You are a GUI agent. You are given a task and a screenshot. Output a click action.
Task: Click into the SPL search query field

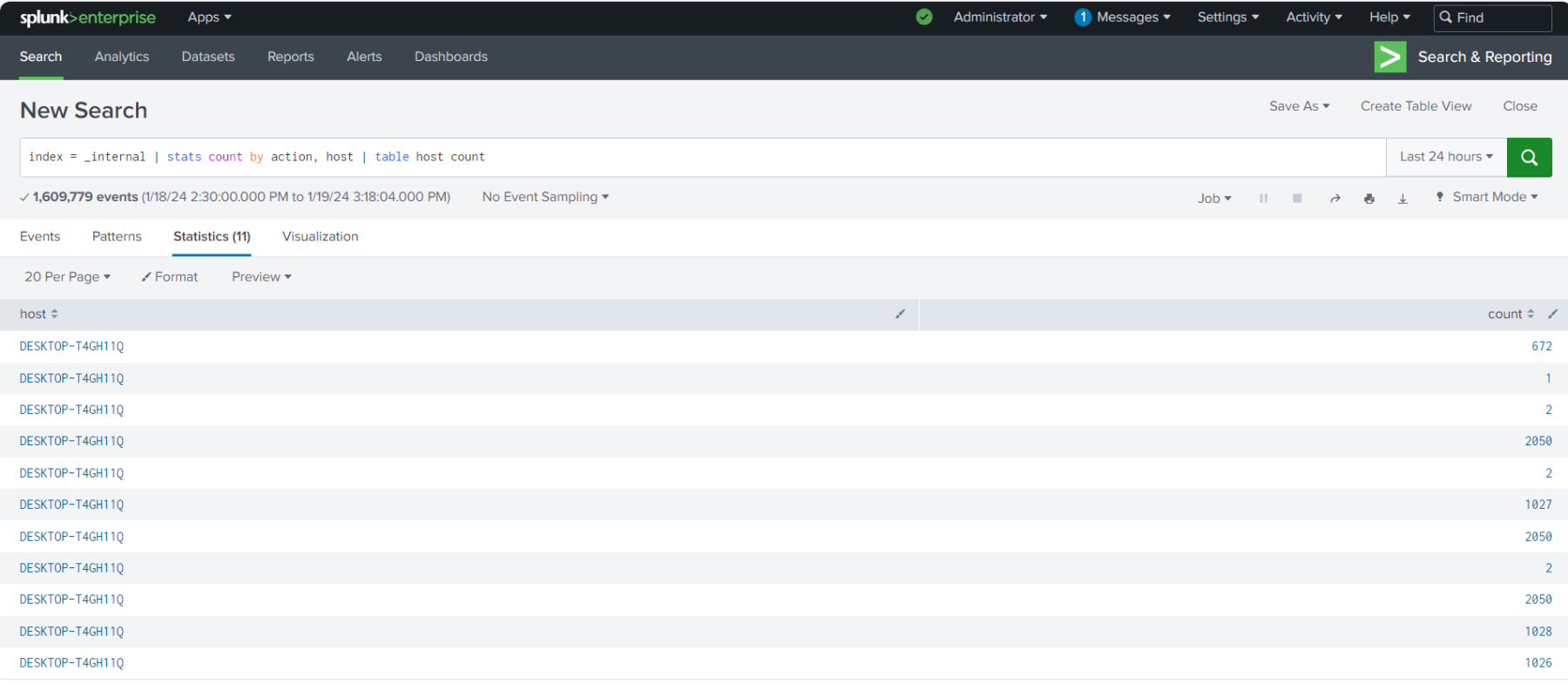pyautogui.click(x=703, y=157)
